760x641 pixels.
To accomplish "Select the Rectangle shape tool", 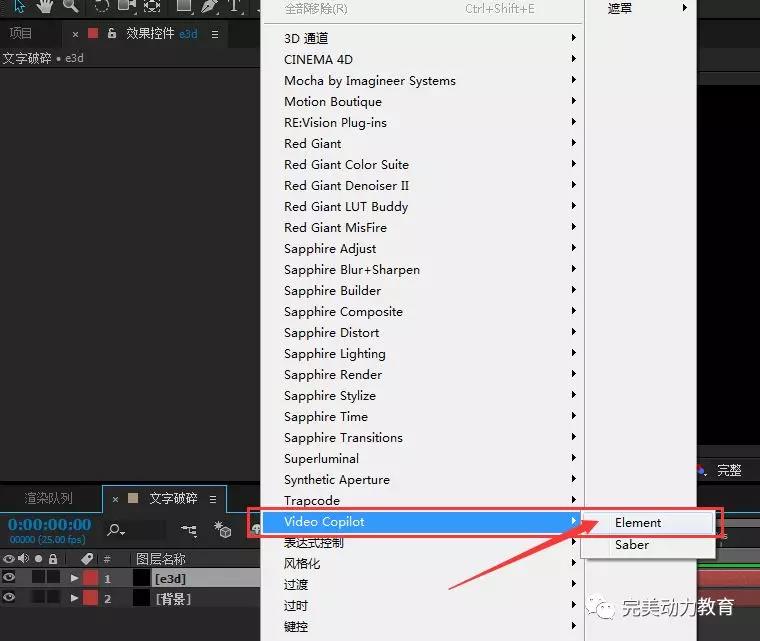I will (x=185, y=5).
